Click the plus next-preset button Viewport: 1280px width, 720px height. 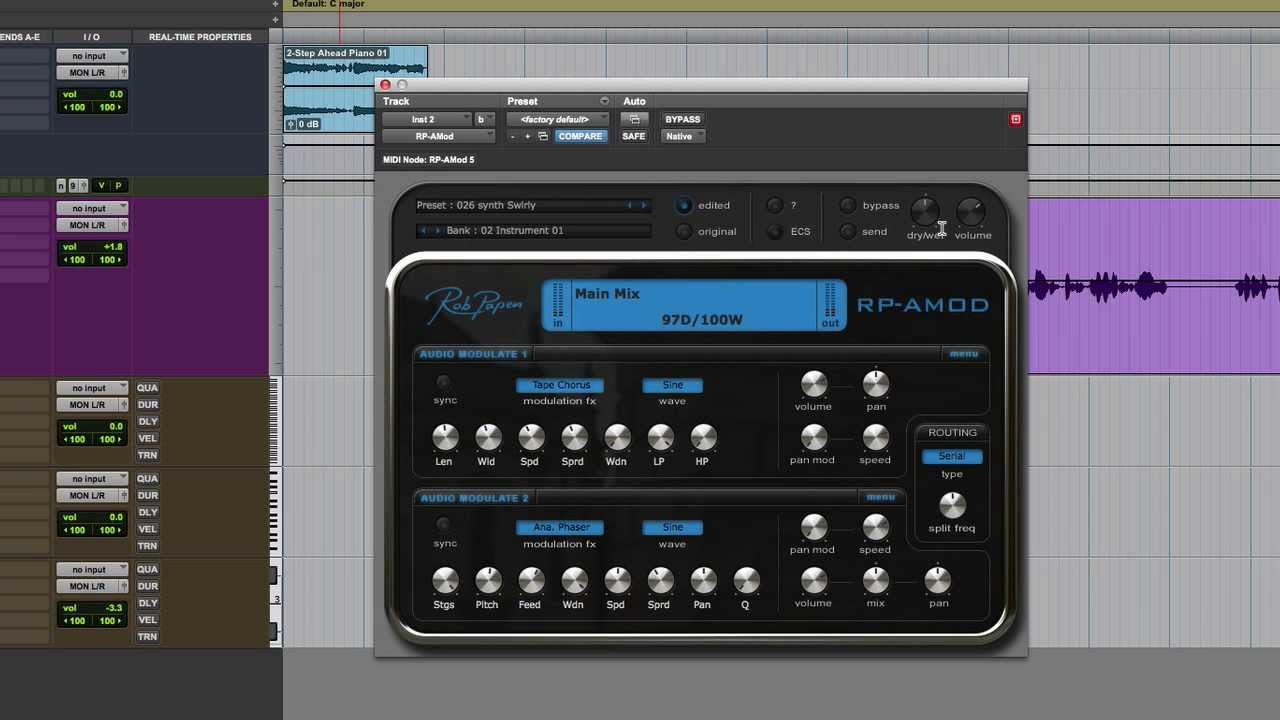(527, 136)
